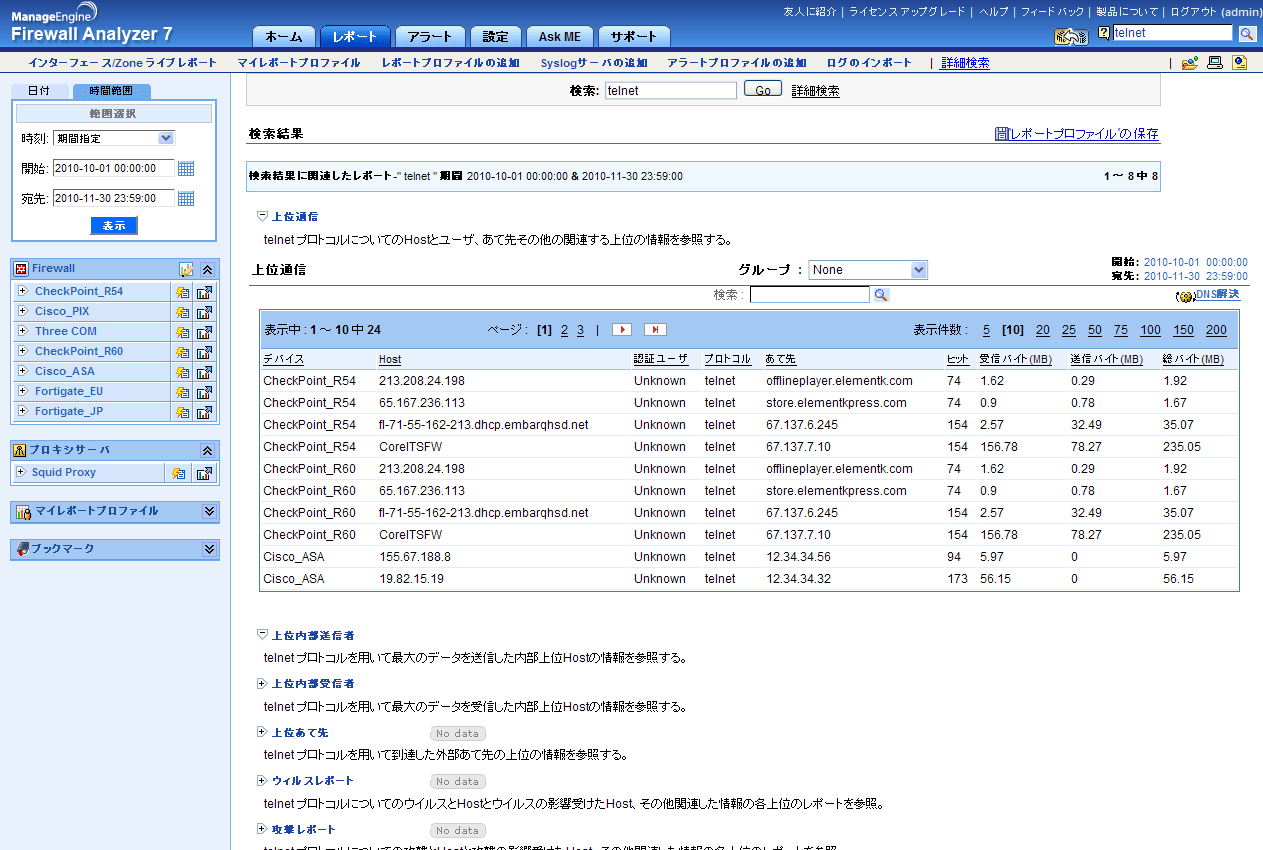Open the グループ None dropdown

coord(868,270)
